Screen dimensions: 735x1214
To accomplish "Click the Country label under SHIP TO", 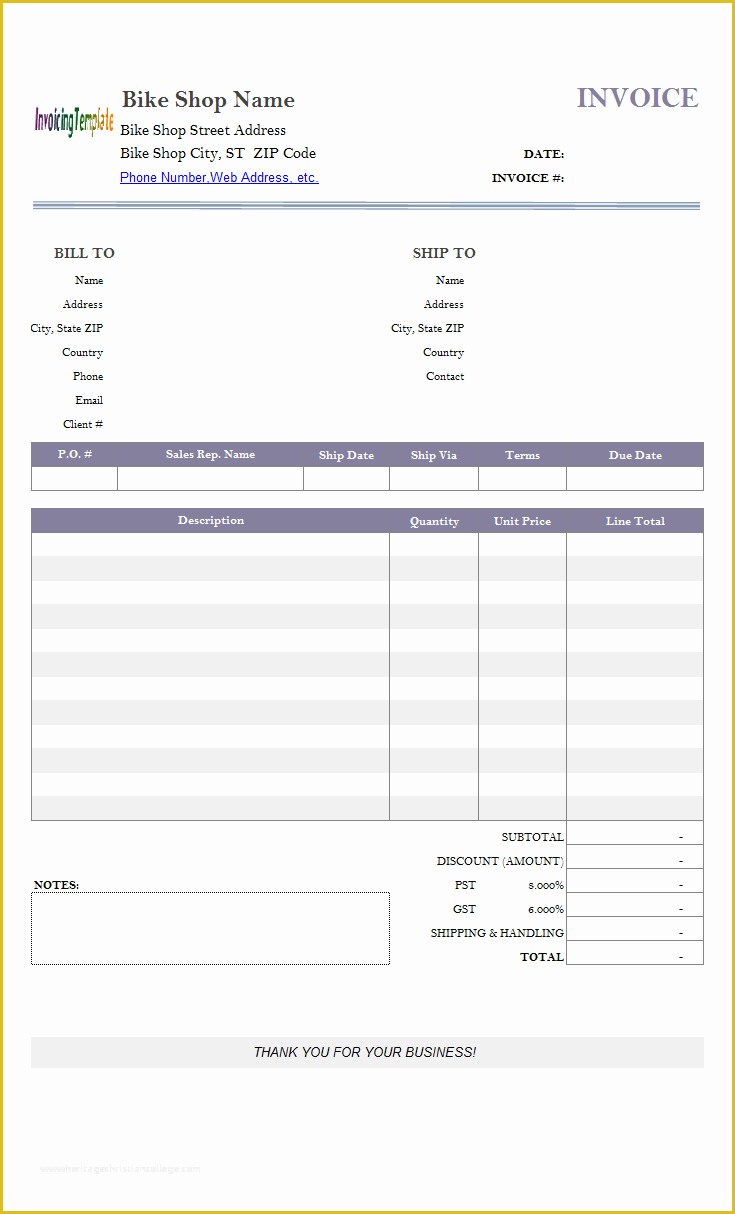I will [443, 353].
